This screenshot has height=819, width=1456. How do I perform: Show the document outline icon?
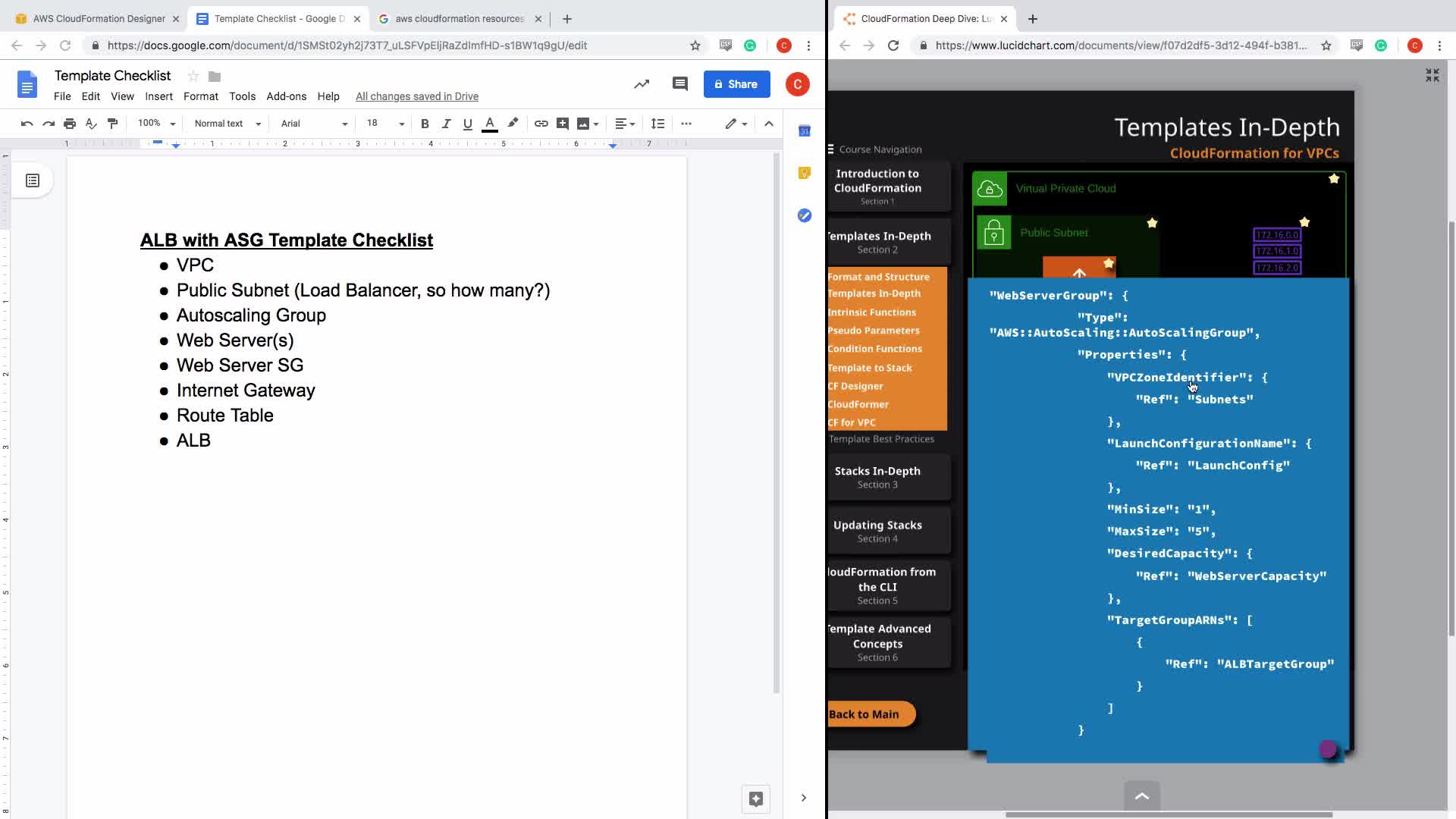click(33, 180)
